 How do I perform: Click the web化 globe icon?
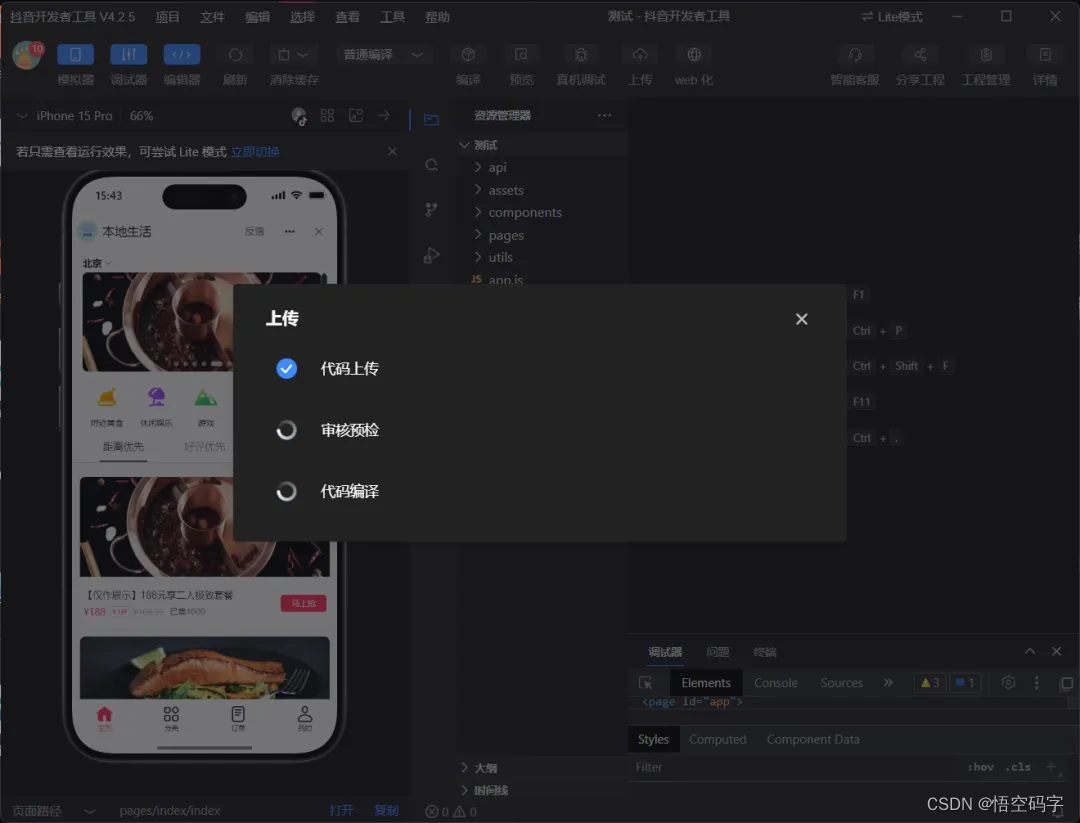[x=694, y=54]
